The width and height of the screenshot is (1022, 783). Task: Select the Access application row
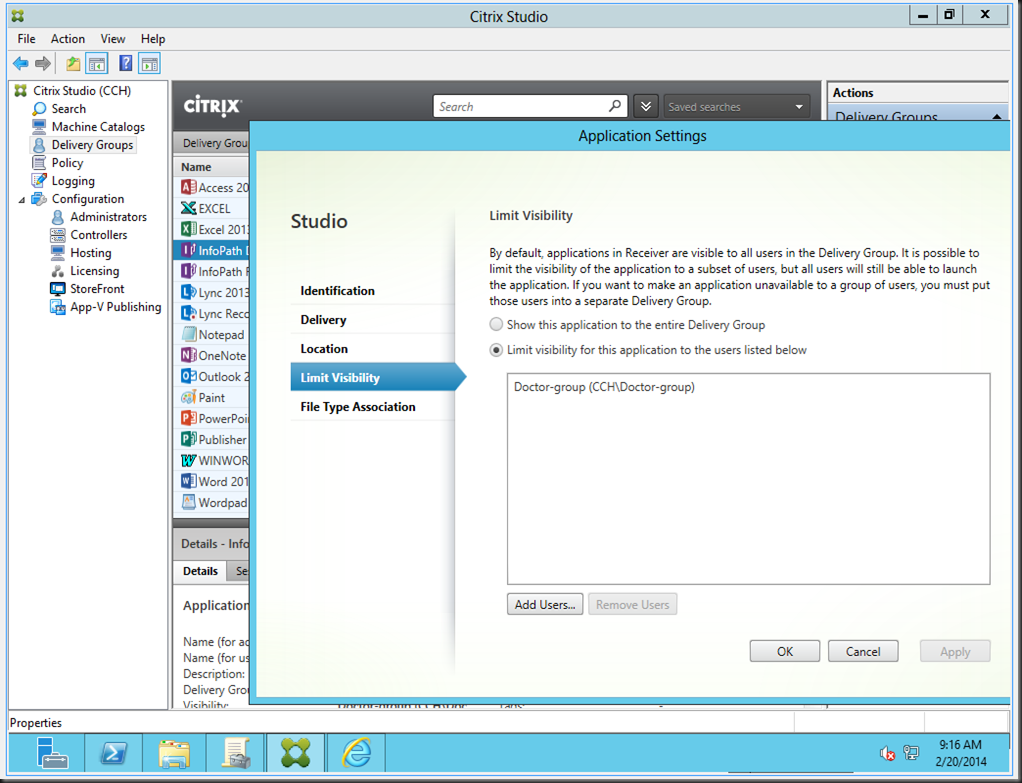click(211, 188)
